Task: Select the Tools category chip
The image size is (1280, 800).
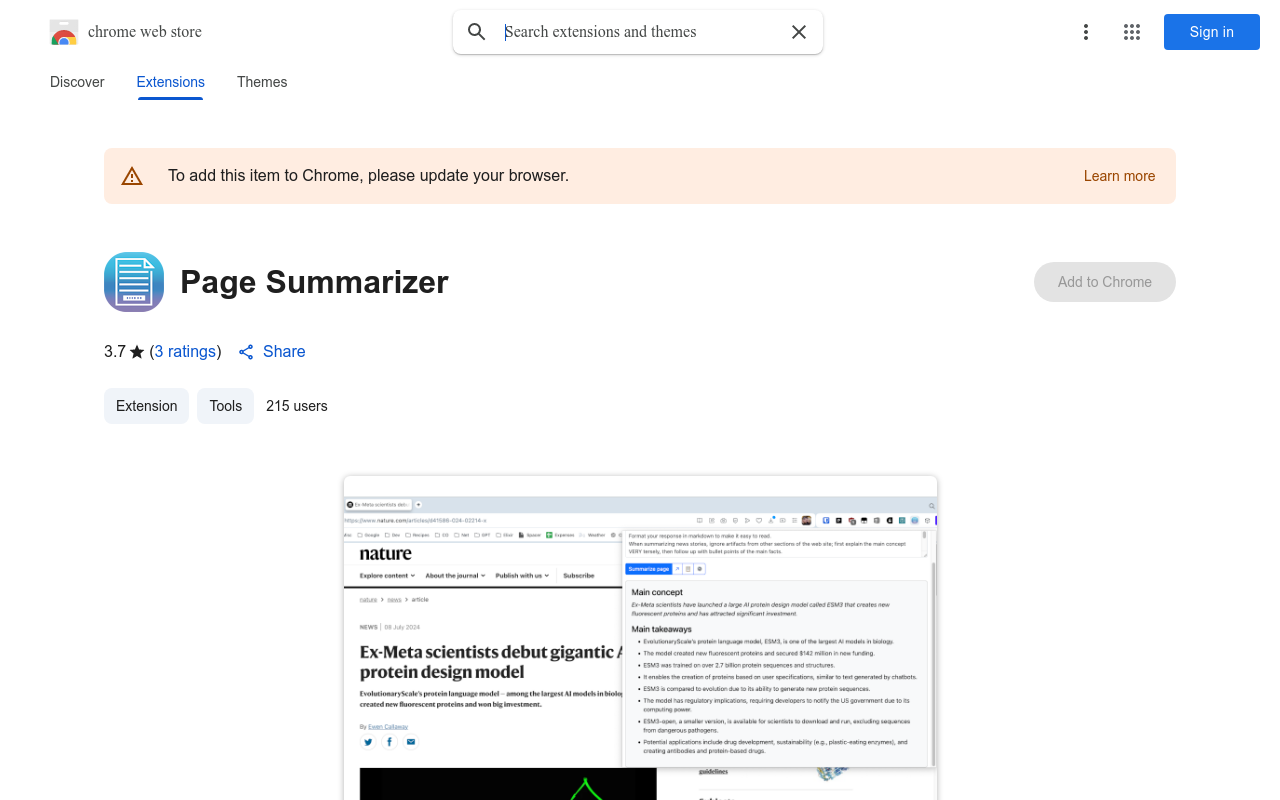Action: tap(226, 406)
